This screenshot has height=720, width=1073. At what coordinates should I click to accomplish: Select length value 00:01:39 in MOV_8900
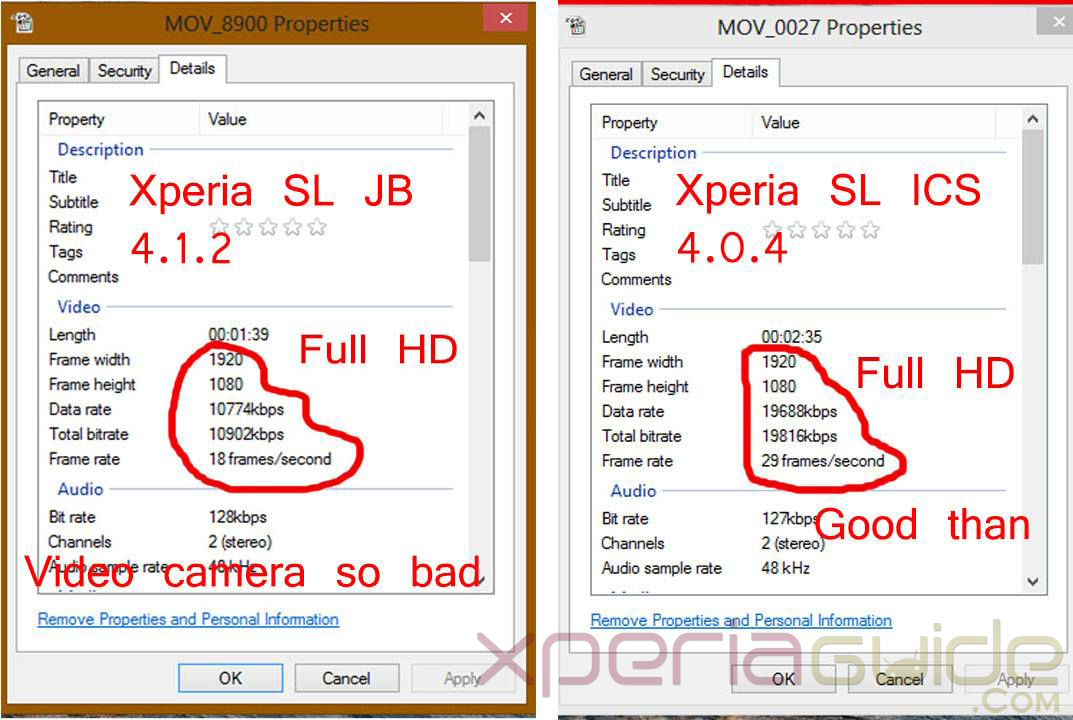[x=239, y=335]
